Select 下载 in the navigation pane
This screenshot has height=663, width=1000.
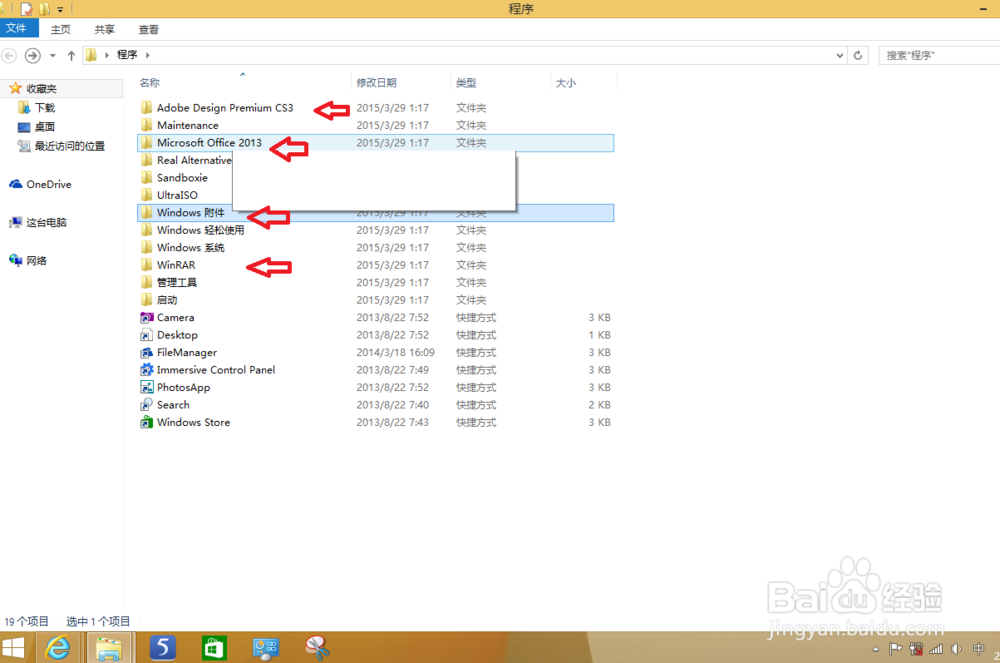coord(45,108)
